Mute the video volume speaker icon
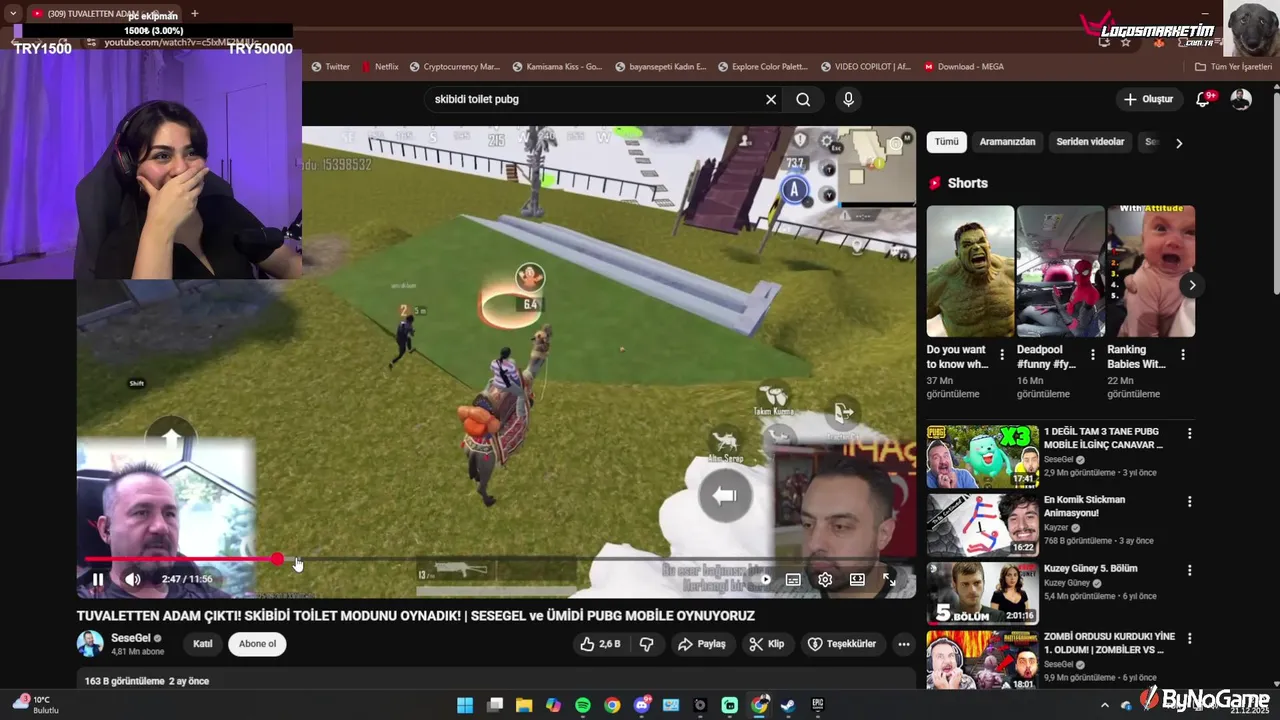 [133, 579]
